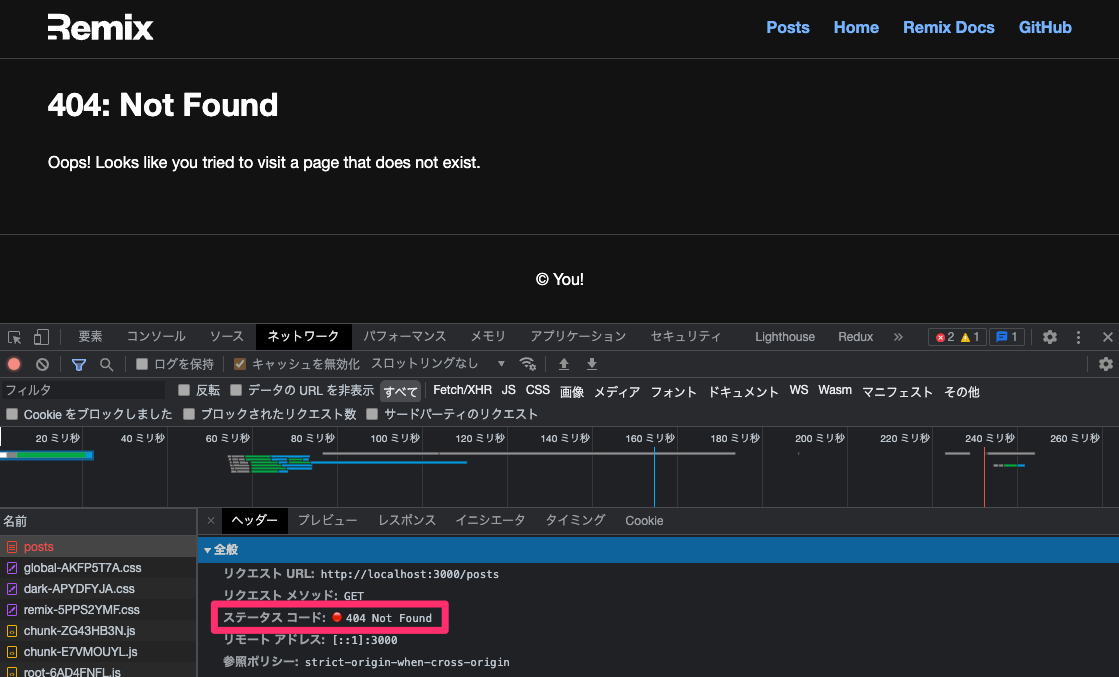Screen dimensions: 1119x677
Task: Open Remix Docs link
Action: pos(948,27)
